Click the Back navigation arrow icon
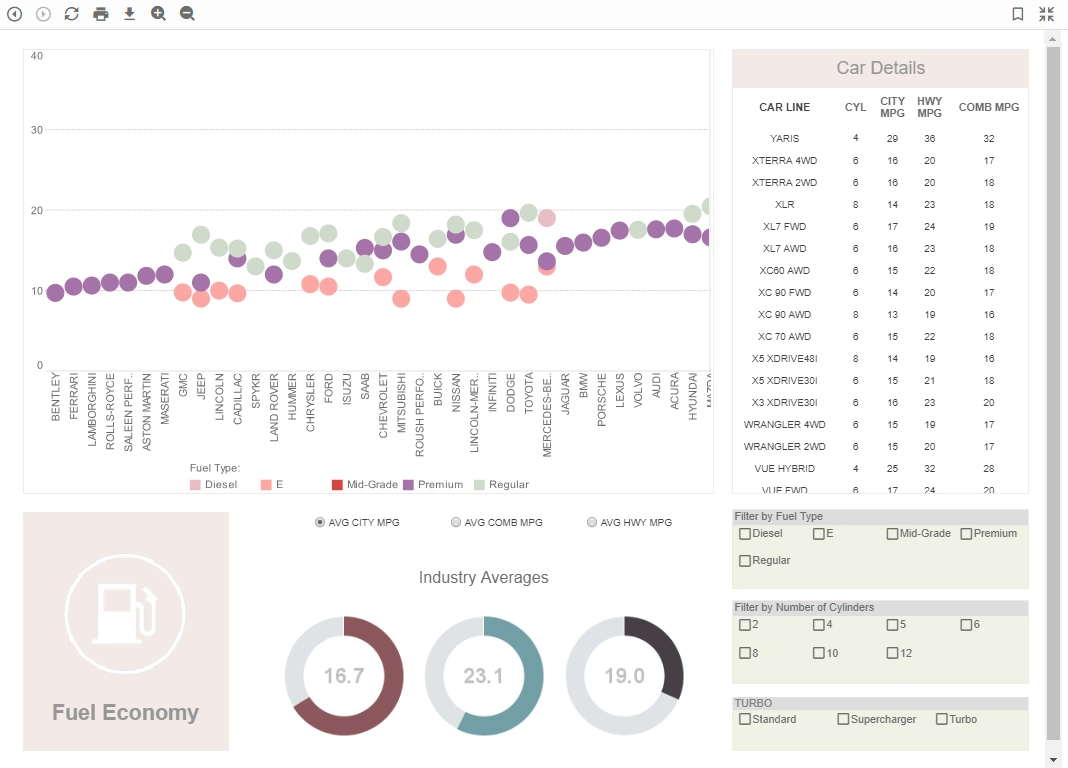This screenshot has width=1068, height=768. [14, 14]
